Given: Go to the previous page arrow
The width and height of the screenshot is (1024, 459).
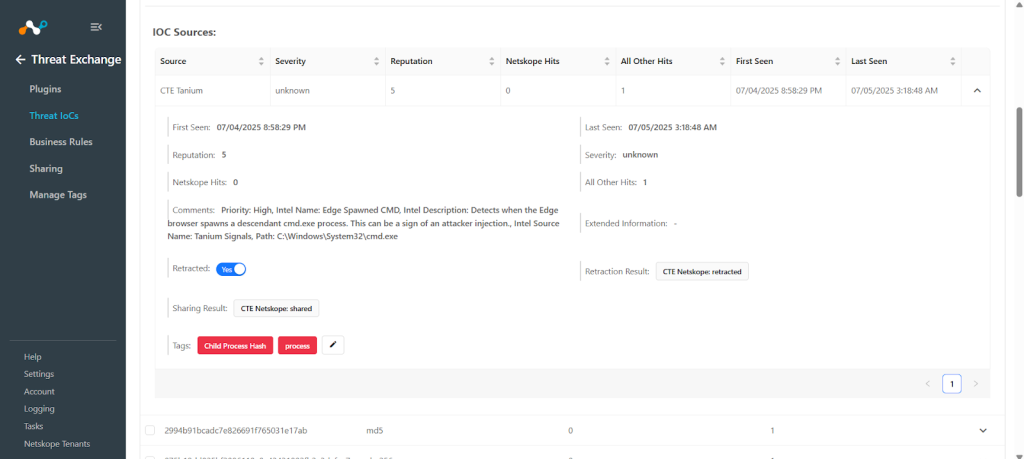Looking at the screenshot, I should click(x=928, y=384).
